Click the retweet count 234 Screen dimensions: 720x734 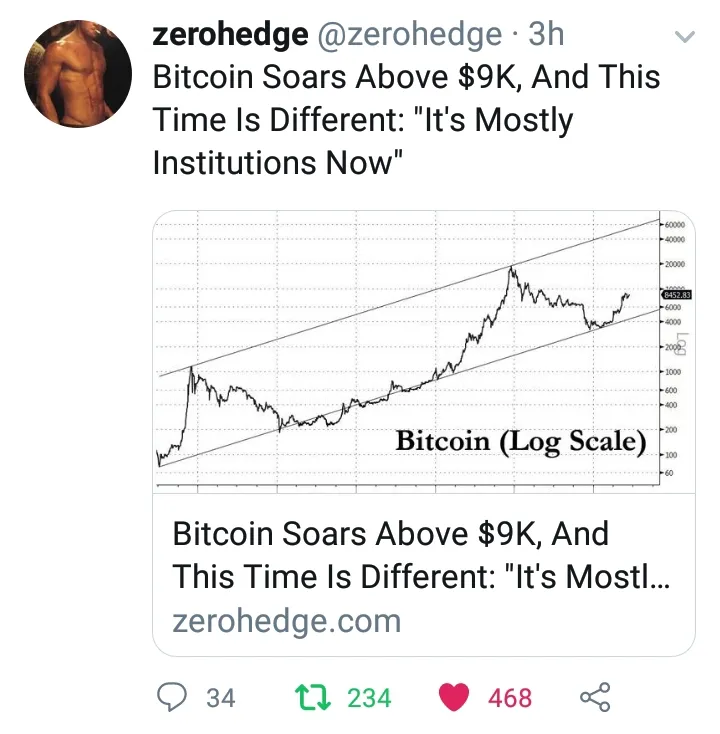point(369,698)
